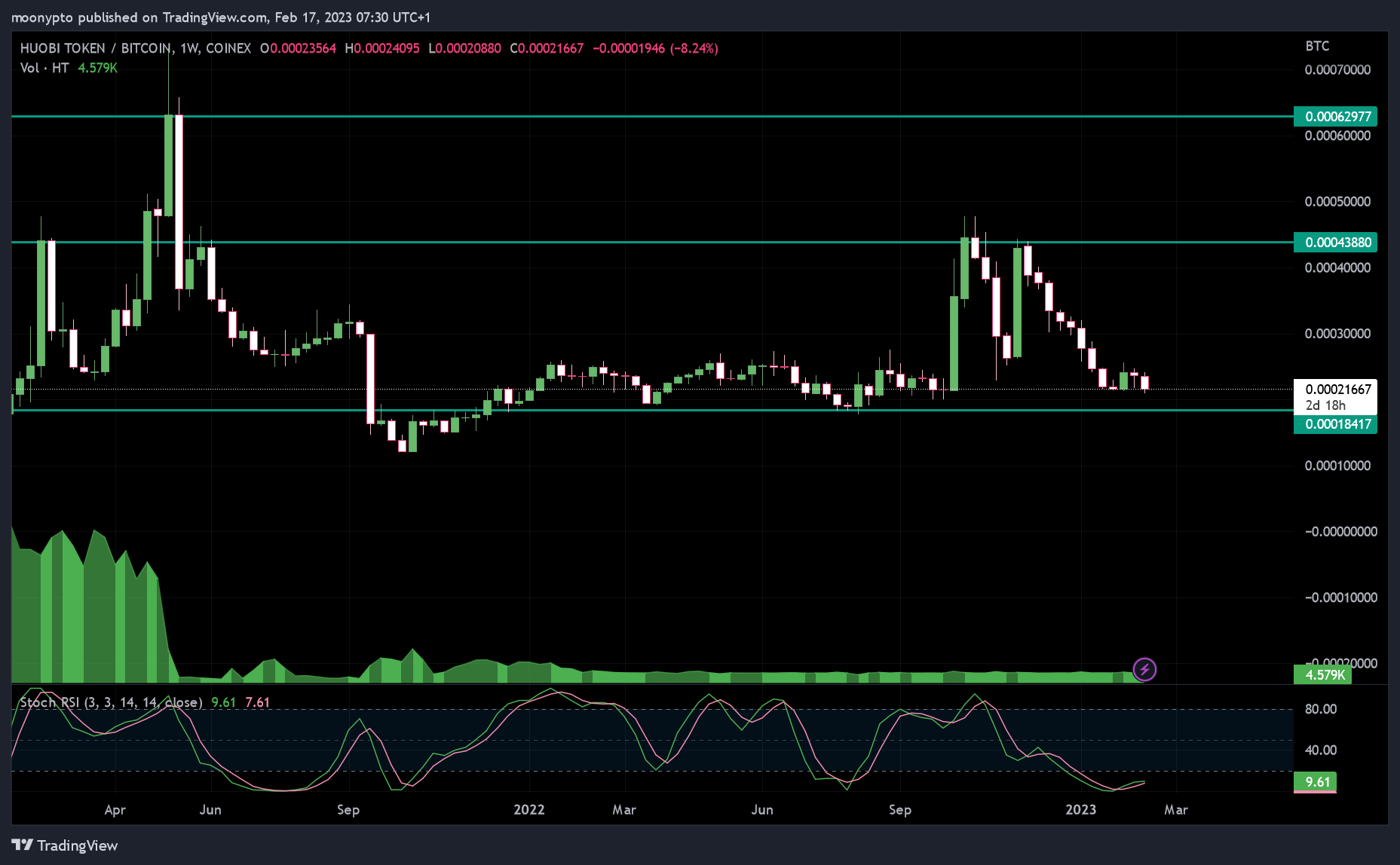Click the TradingView logo at bottom left
The image size is (1400, 865).
[65, 845]
